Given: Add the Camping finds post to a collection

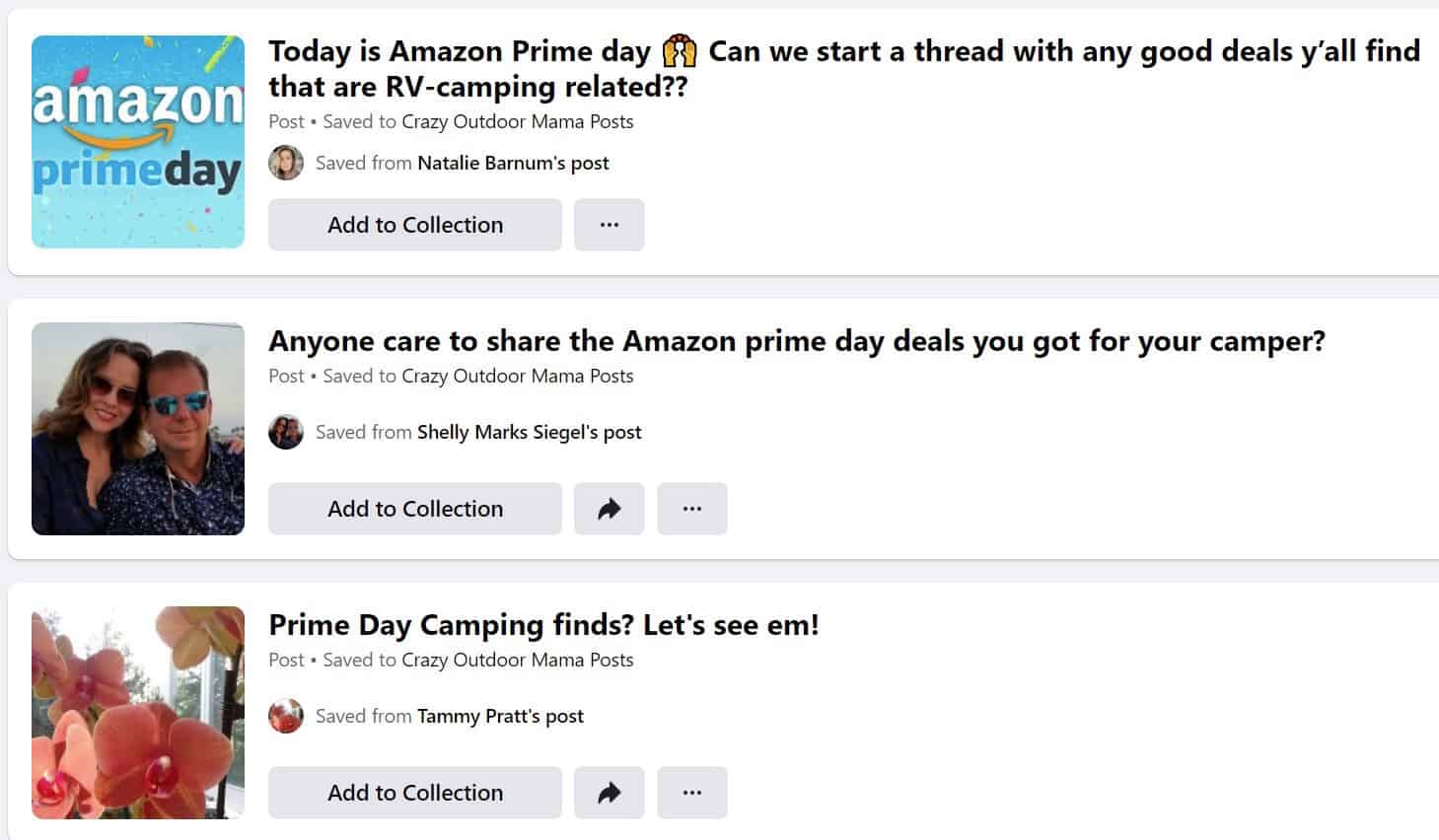Looking at the screenshot, I should click(x=414, y=792).
